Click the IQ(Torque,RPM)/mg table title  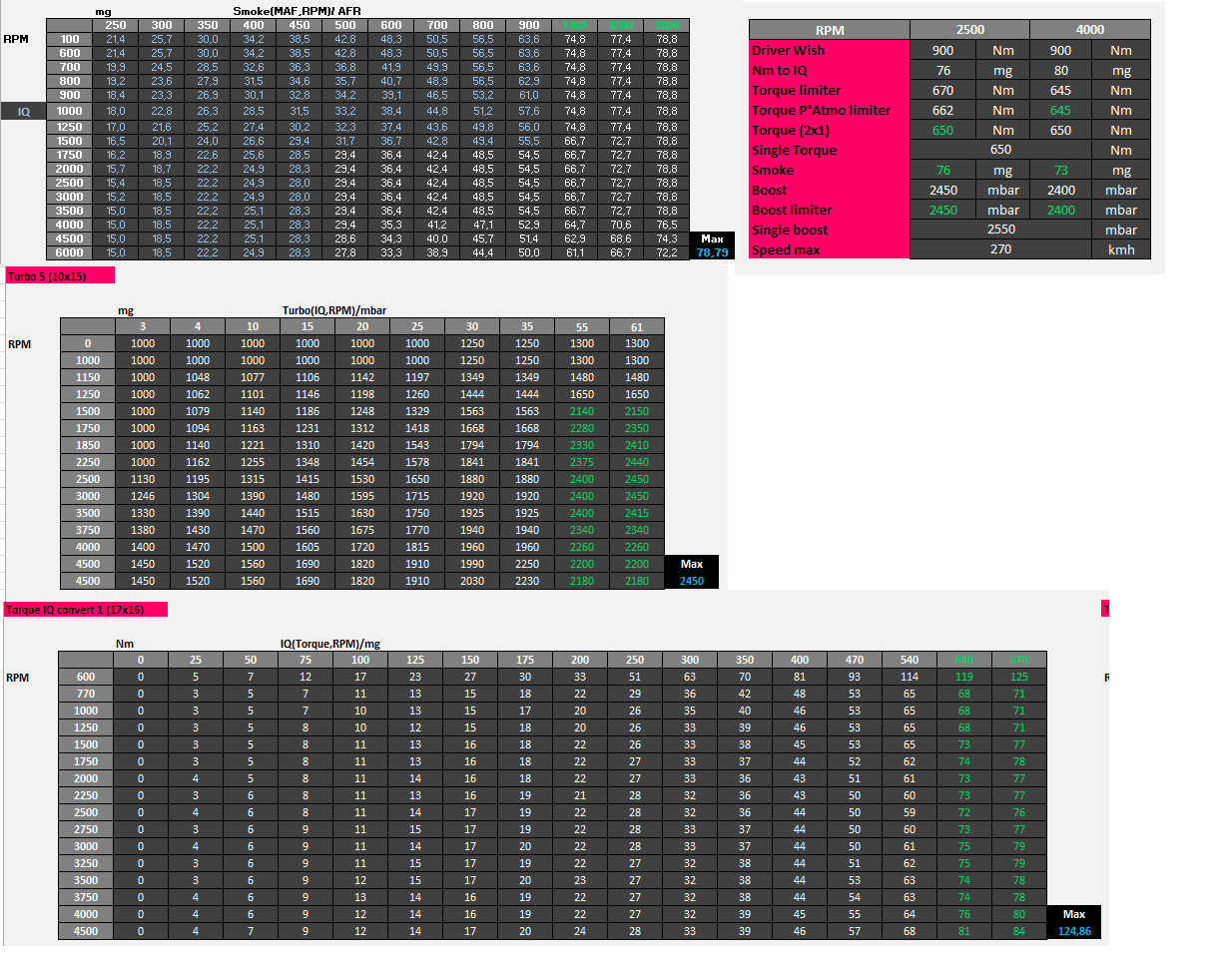coord(329,644)
